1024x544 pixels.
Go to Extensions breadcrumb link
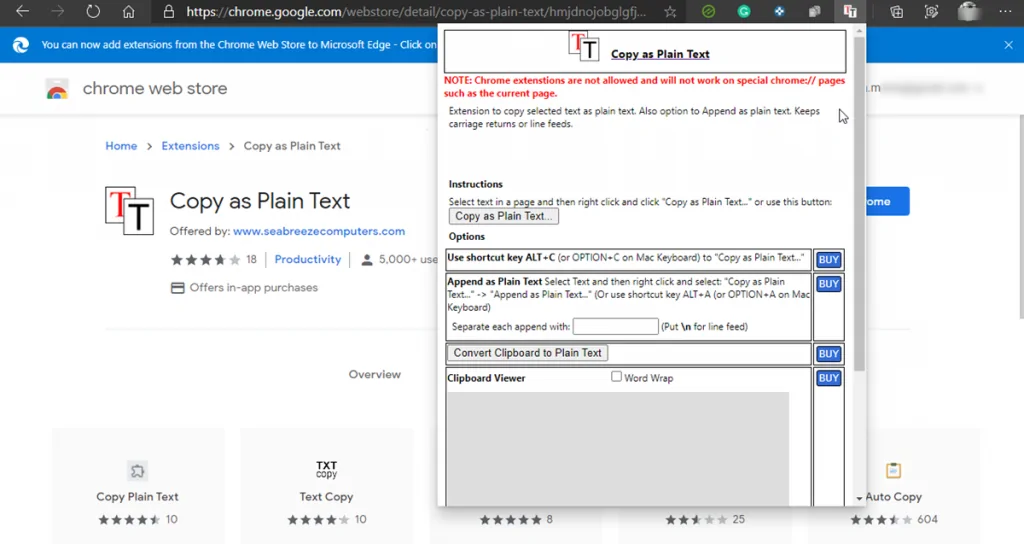pyautogui.click(x=191, y=146)
